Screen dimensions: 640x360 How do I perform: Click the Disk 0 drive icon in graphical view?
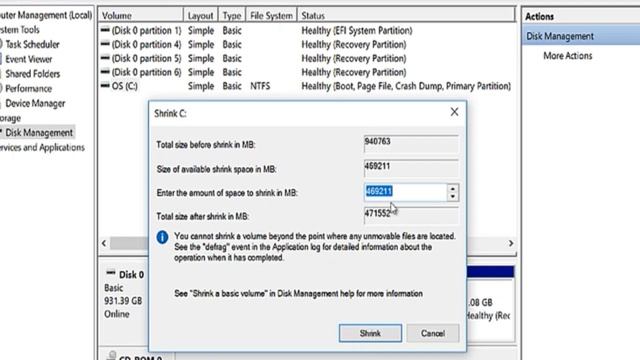coord(111,273)
